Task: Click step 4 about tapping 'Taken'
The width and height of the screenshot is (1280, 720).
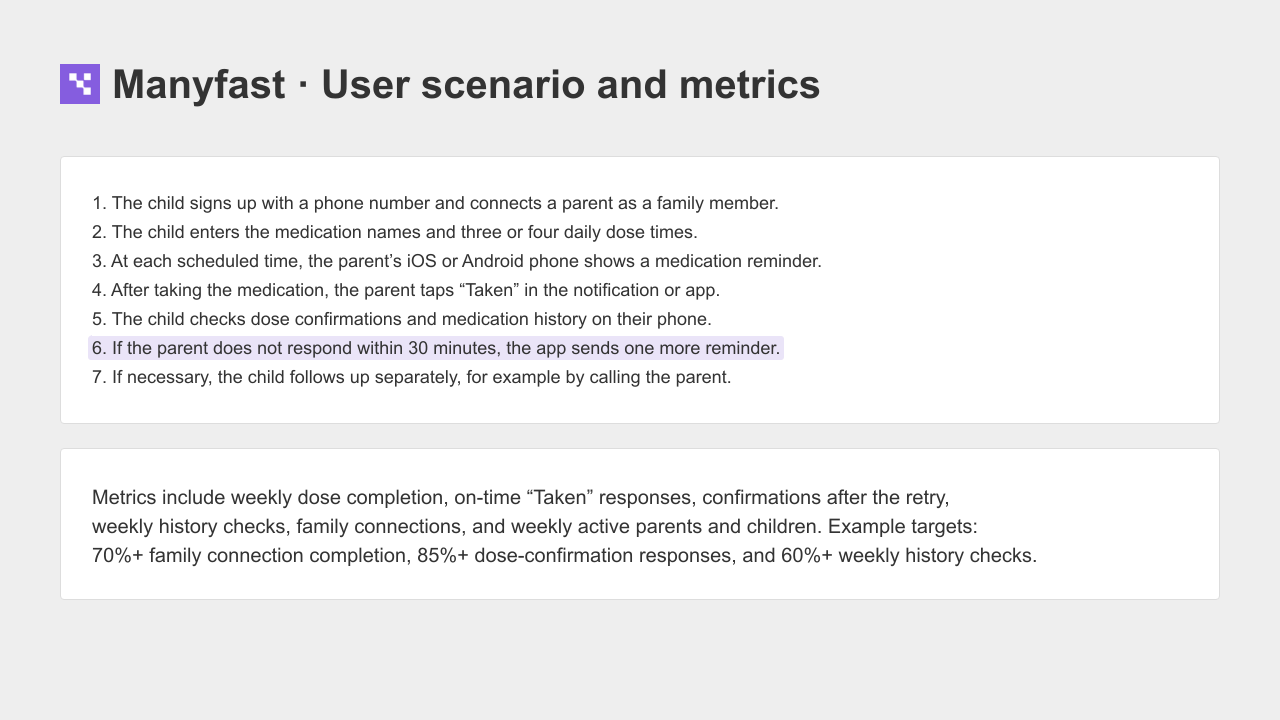Action: coord(406,290)
